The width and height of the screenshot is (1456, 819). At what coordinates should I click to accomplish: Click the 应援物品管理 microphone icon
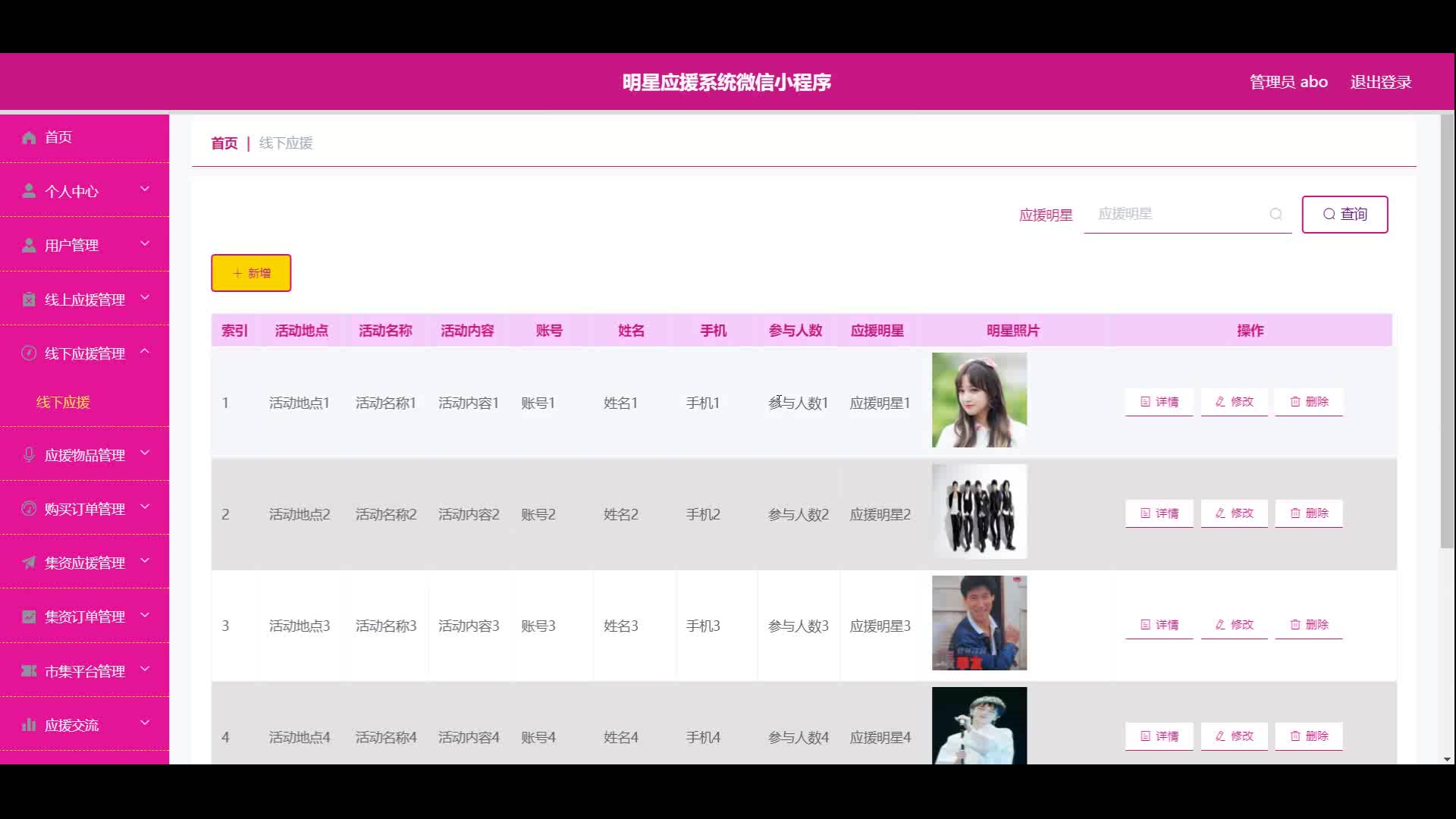(29, 455)
